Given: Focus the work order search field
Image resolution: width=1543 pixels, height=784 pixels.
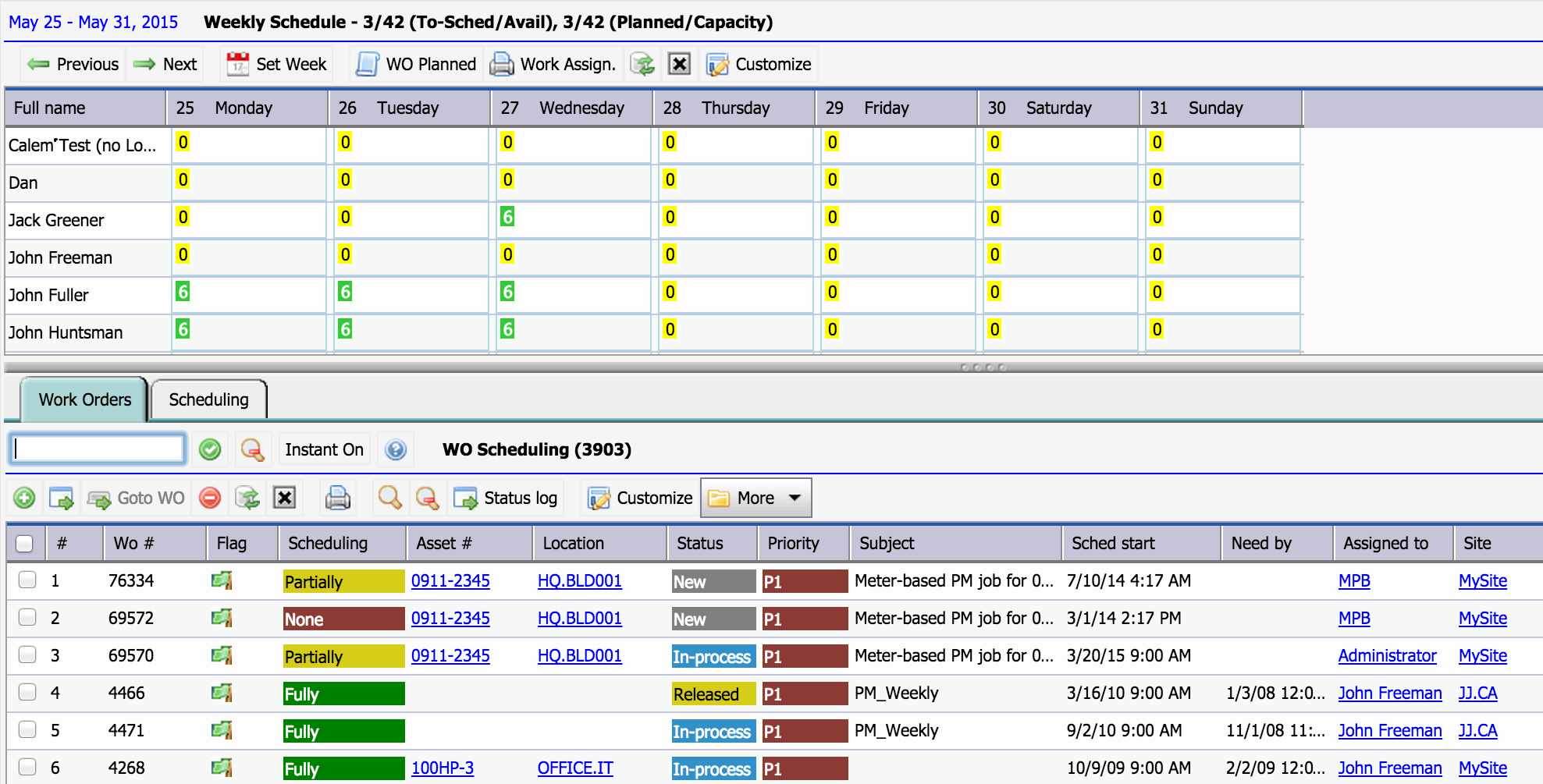Looking at the screenshot, I should click(x=98, y=449).
